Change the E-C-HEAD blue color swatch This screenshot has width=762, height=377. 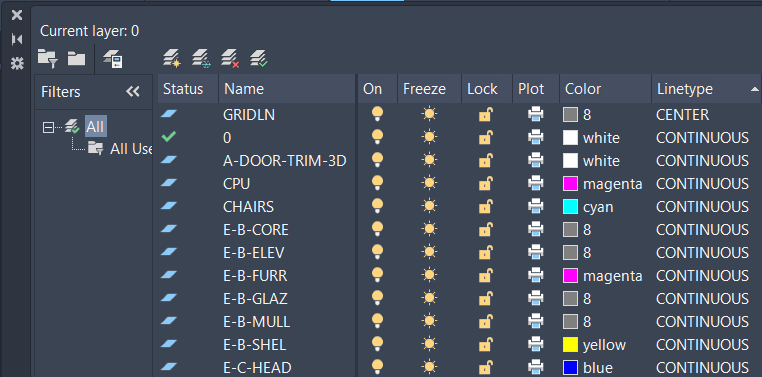click(571, 367)
